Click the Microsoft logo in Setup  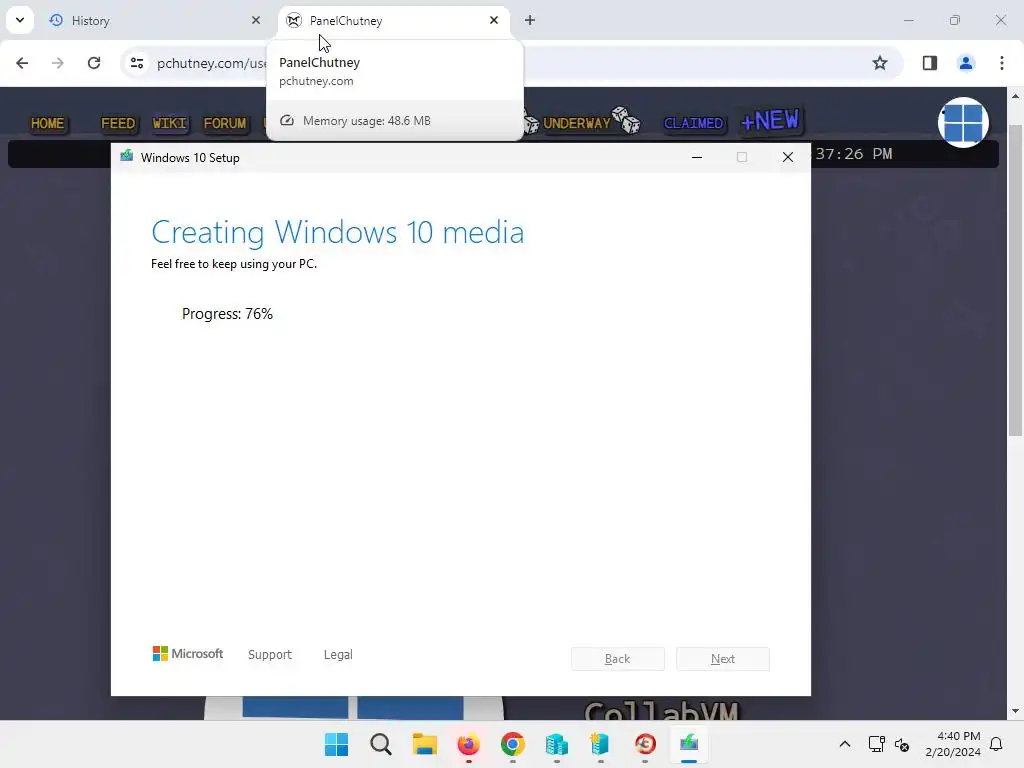point(188,654)
